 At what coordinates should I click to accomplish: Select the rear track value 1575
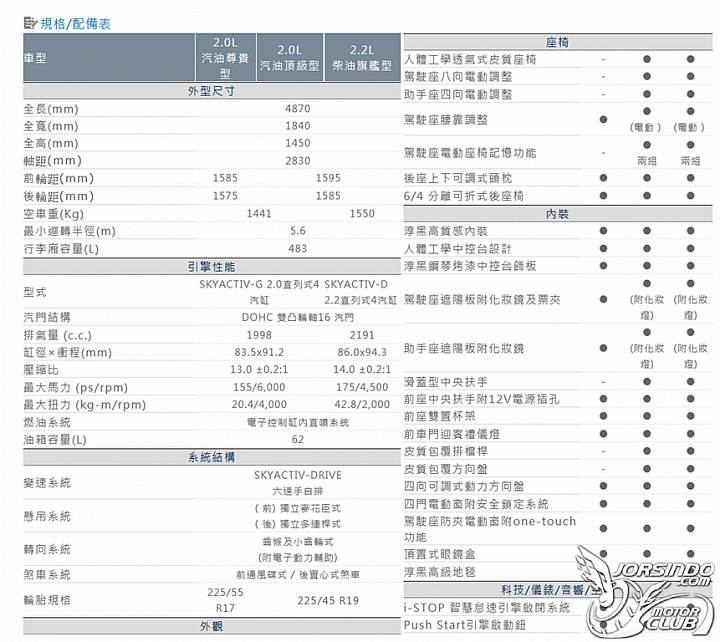pos(225,196)
